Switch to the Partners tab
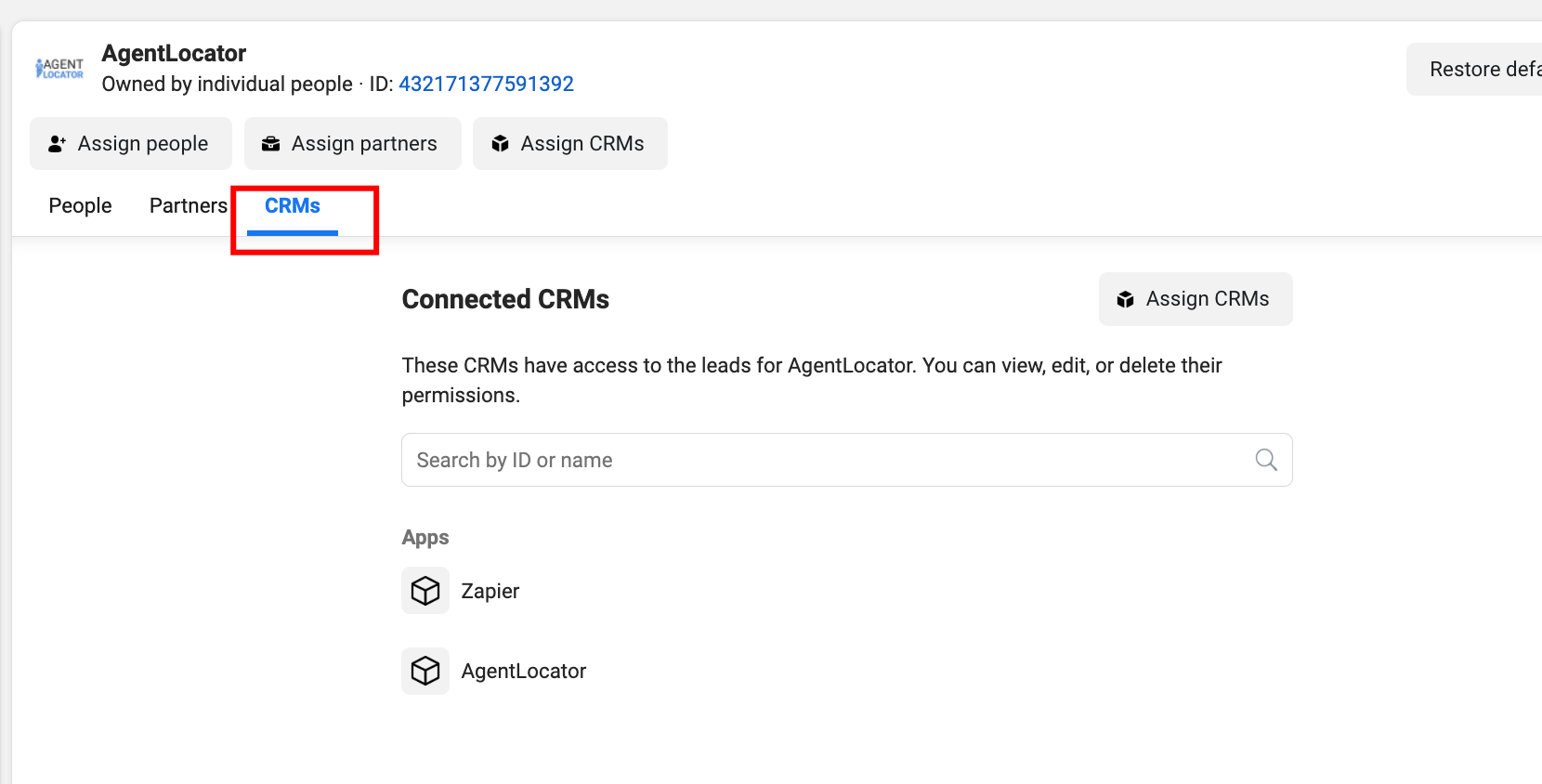 (x=189, y=205)
